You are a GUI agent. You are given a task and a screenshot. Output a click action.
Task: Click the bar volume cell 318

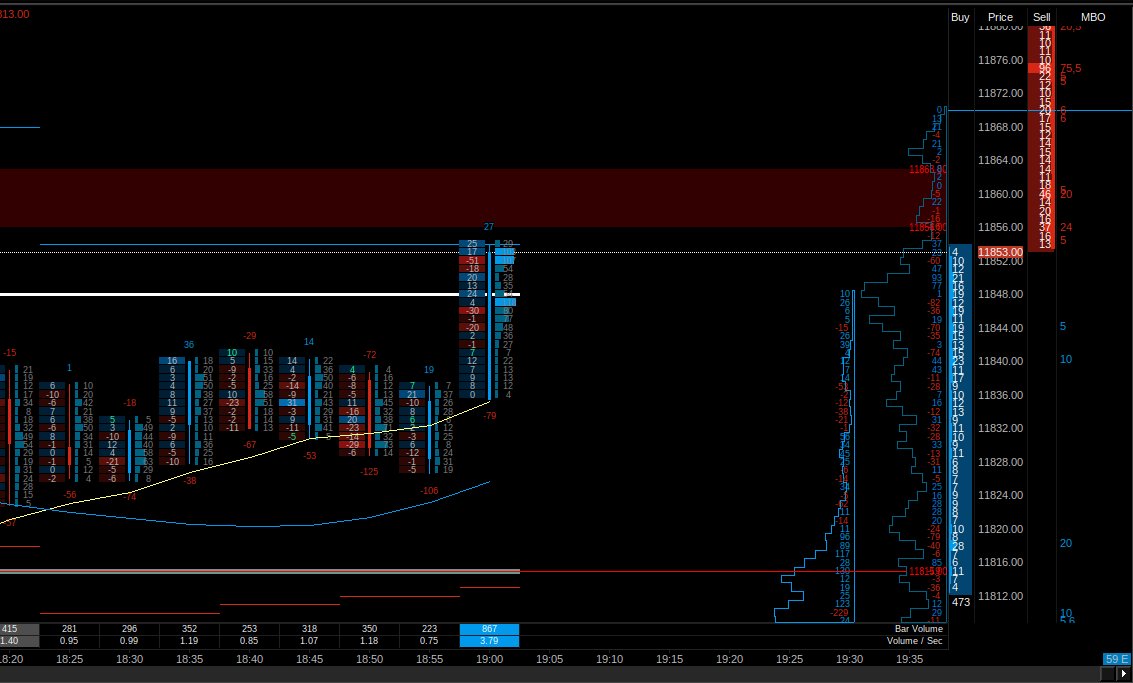pos(309,629)
